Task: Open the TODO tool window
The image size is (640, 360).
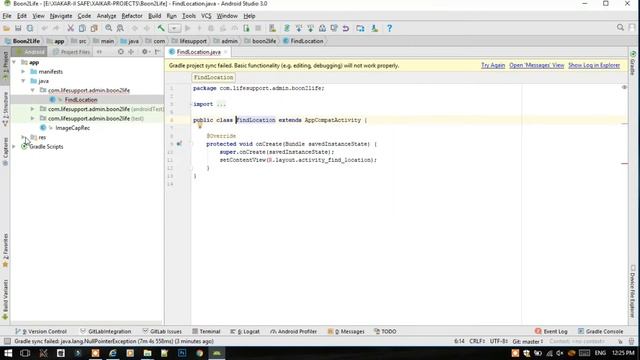Action: point(385,331)
